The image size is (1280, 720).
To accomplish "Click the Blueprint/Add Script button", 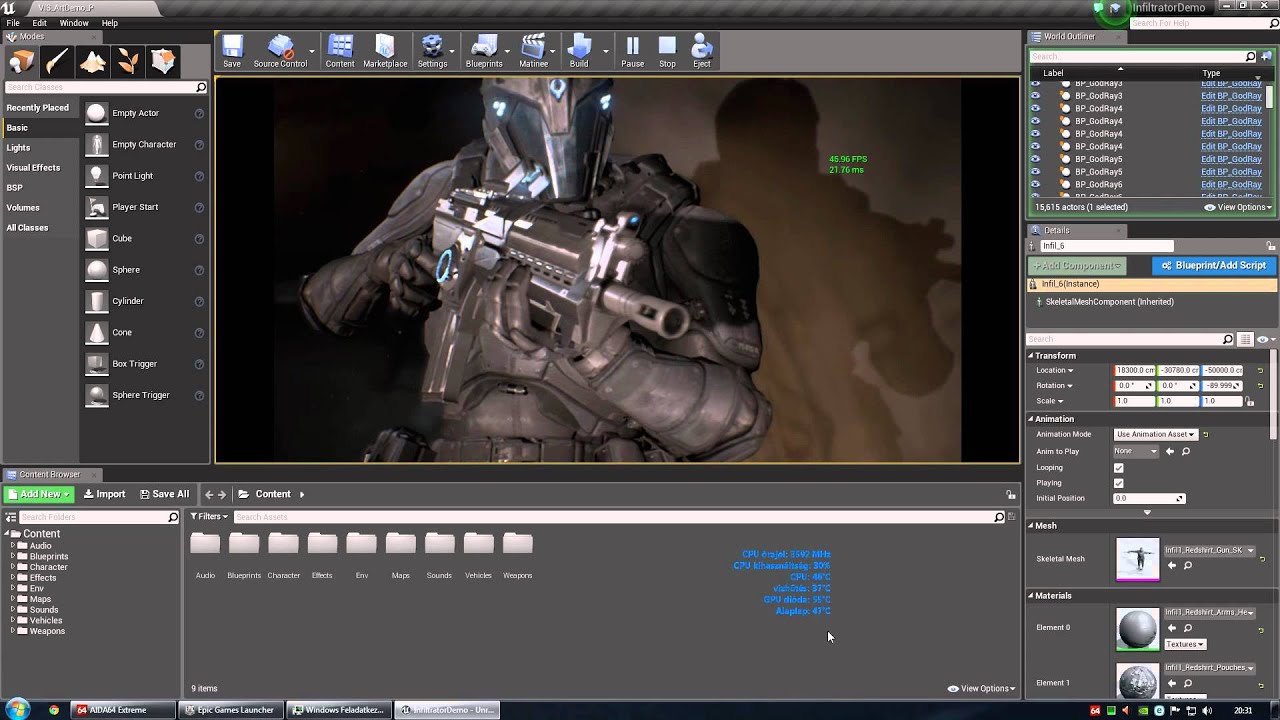I will pos(1214,266).
